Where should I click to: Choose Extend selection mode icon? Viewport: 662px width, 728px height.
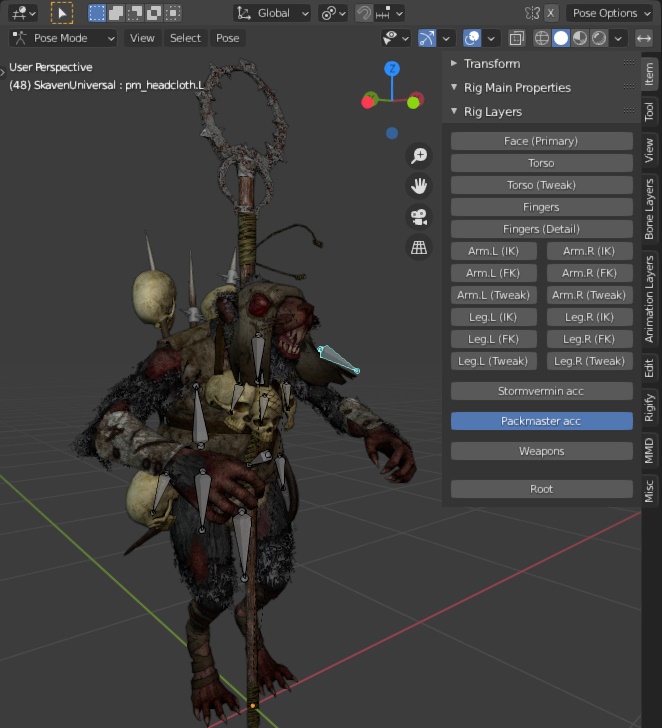tap(116, 13)
